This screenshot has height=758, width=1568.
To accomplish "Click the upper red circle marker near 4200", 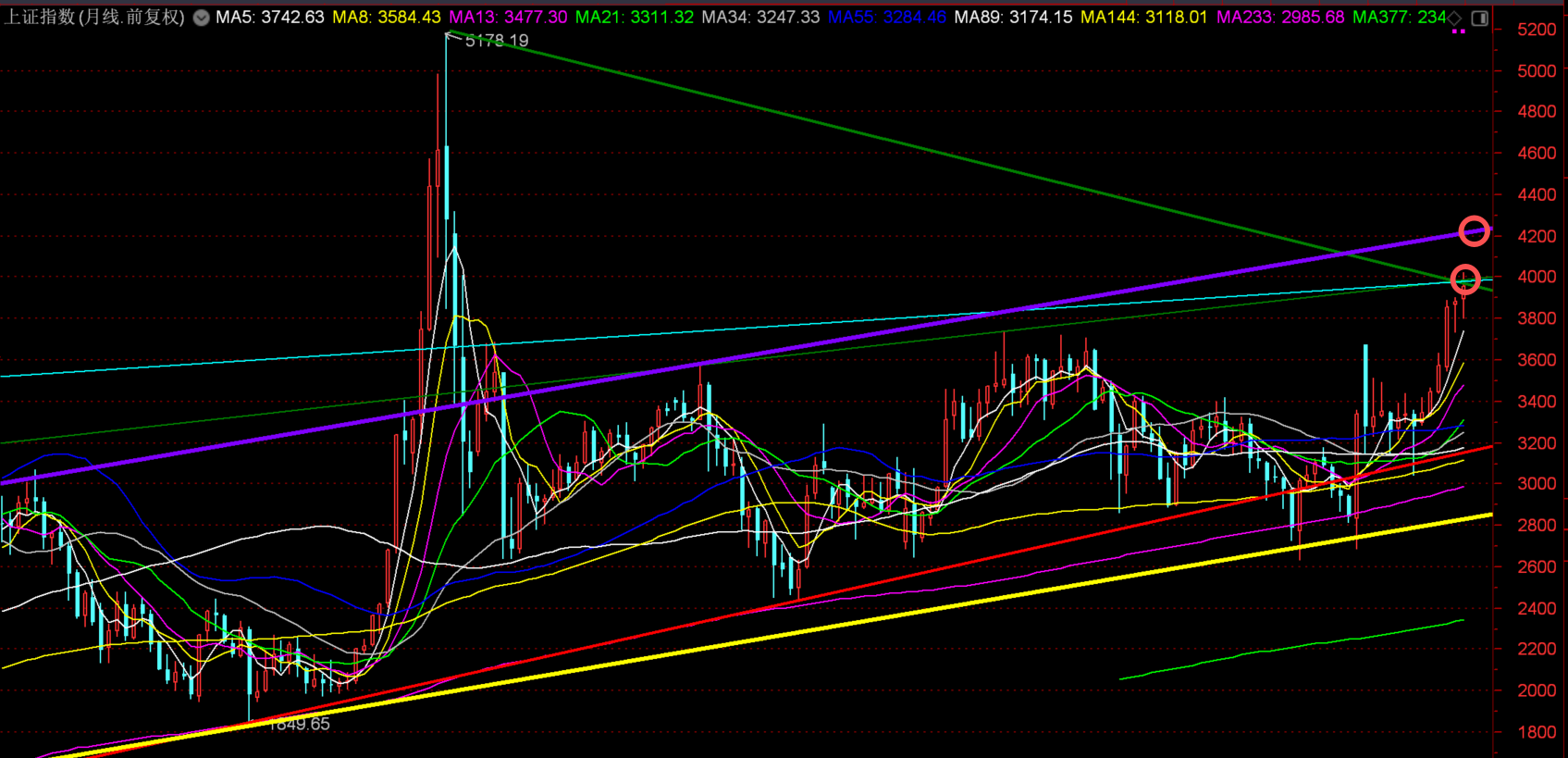I will 1474,230.
